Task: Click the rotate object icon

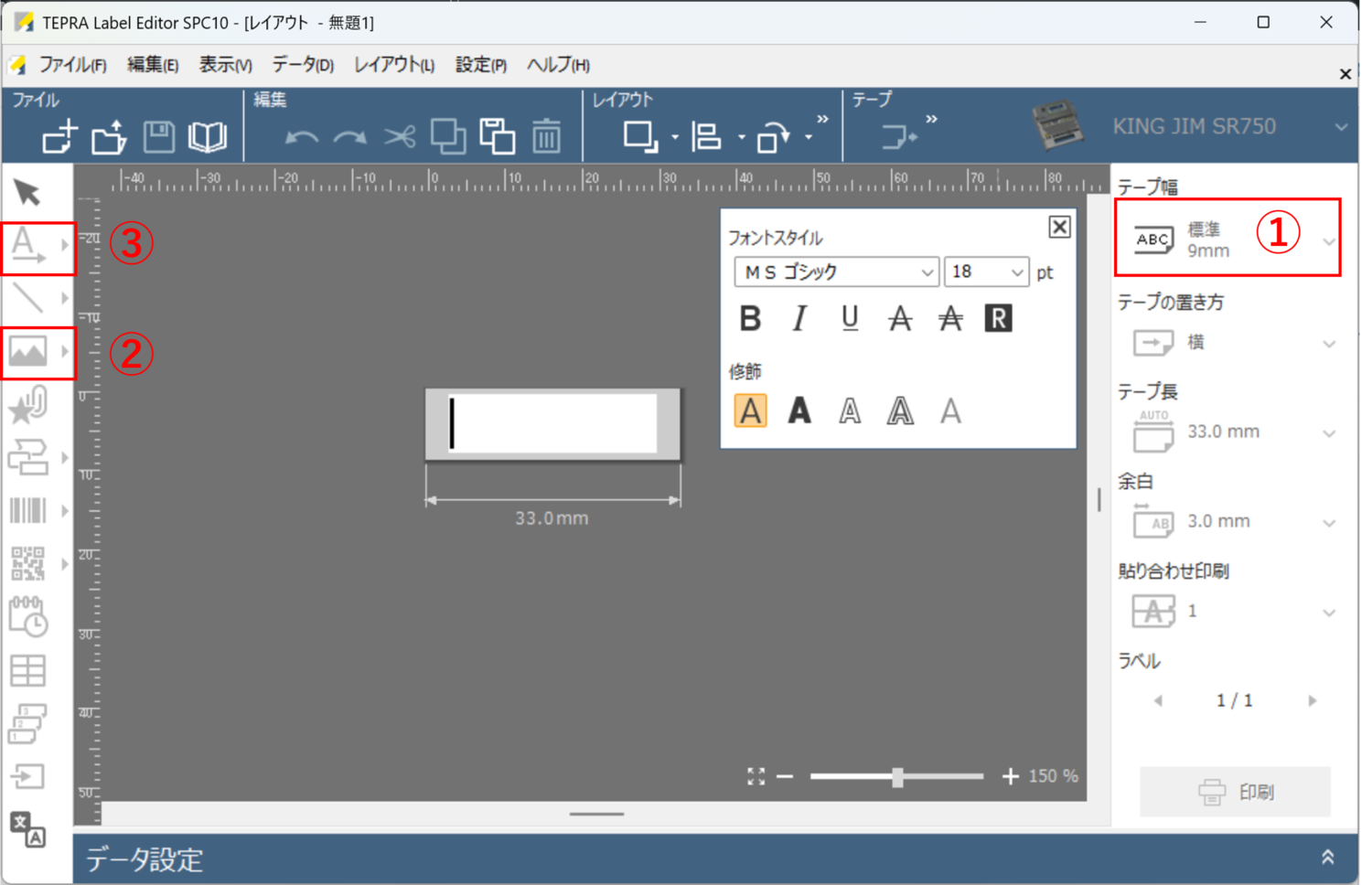Action: click(773, 137)
